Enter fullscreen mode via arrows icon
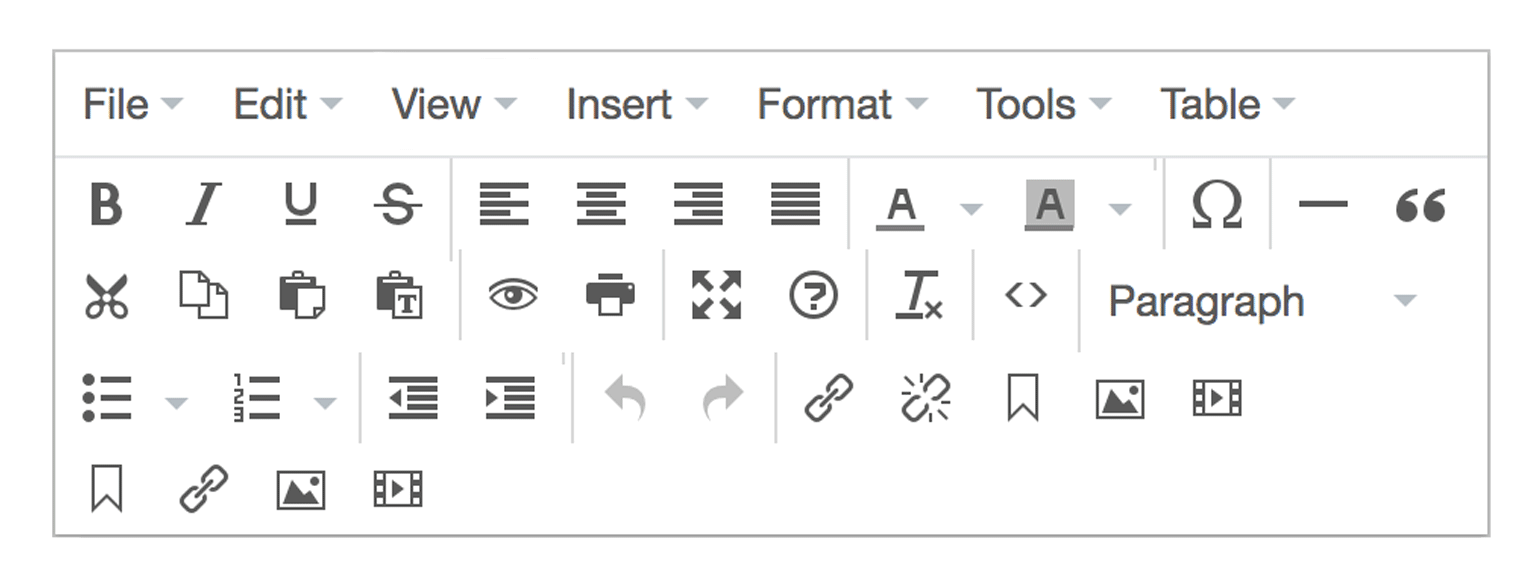This screenshot has height=585, width=1540. (x=717, y=295)
